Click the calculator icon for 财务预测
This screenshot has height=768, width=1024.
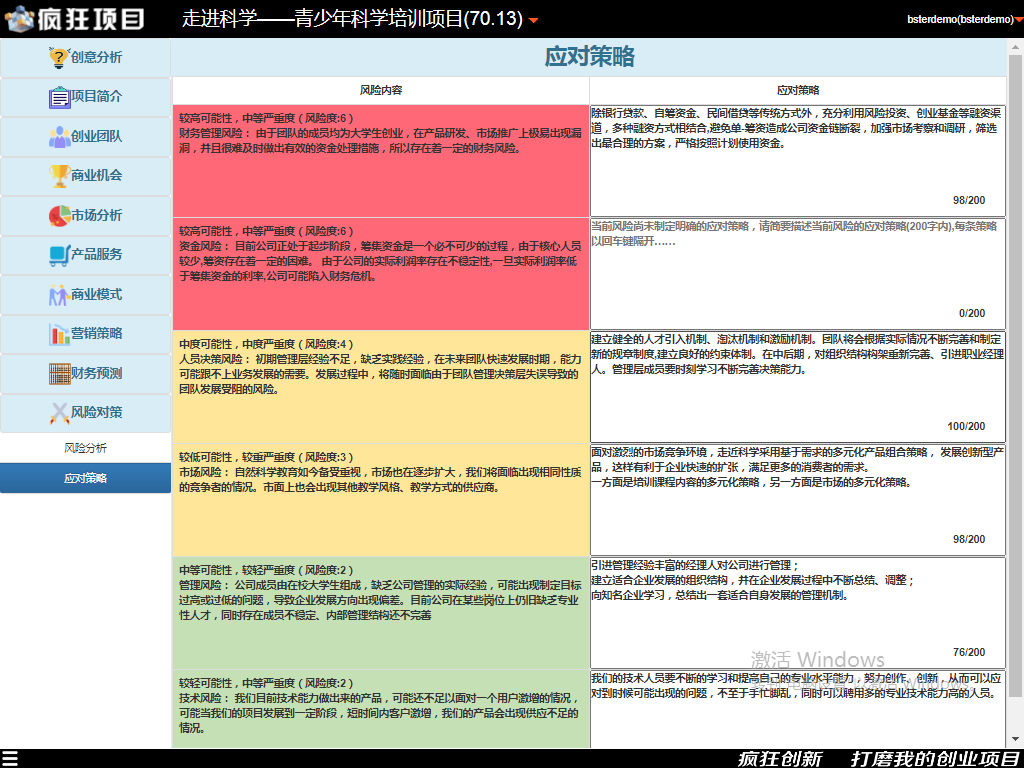coord(59,374)
